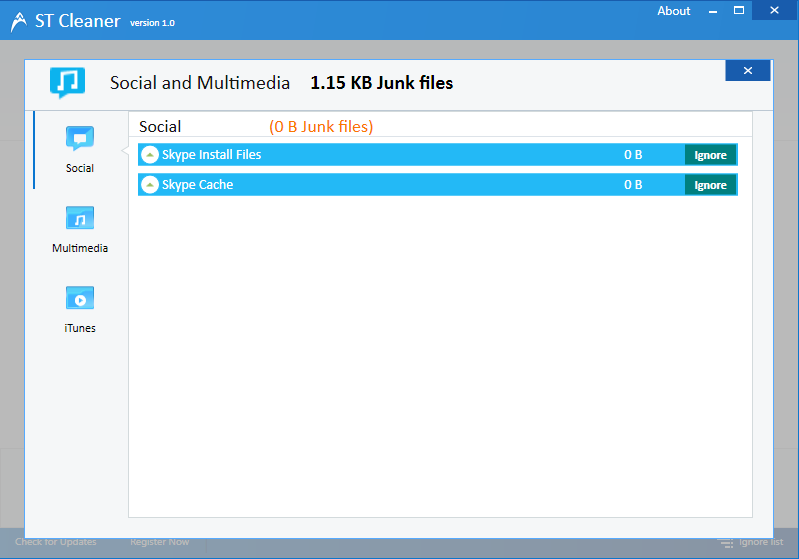Close the ST Cleaner application window
Image resolution: width=799 pixels, height=559 pixels.
(x=773, y=11)
